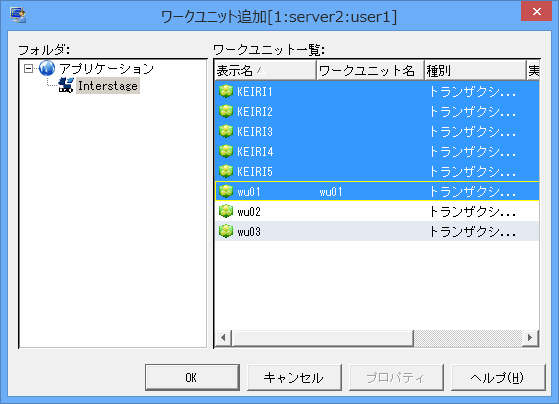Select the KEIRI1 display name text
The height and width of the screenshot is (404, 559).
click(255, 92)
